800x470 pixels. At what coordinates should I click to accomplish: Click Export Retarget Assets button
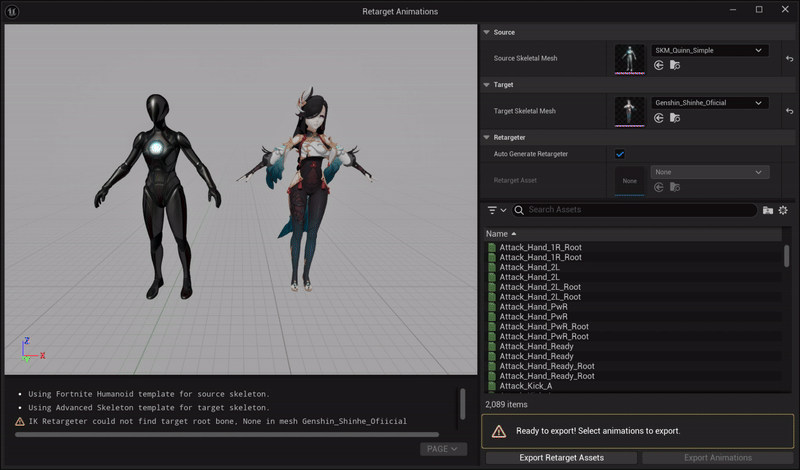(561, 458)
